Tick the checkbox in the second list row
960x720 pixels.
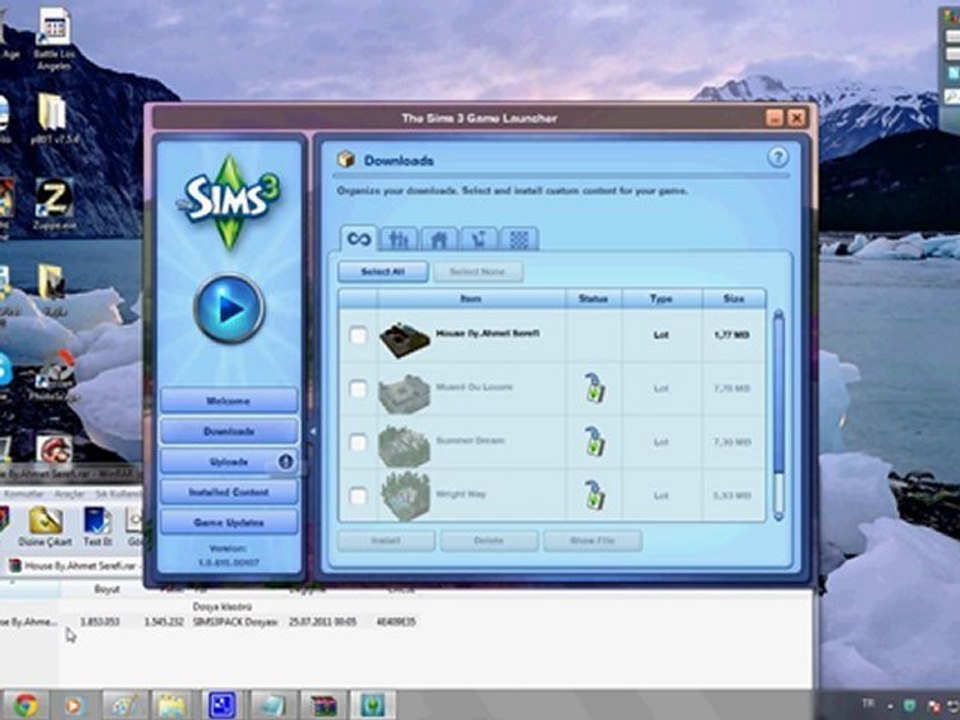coord(358,389)
